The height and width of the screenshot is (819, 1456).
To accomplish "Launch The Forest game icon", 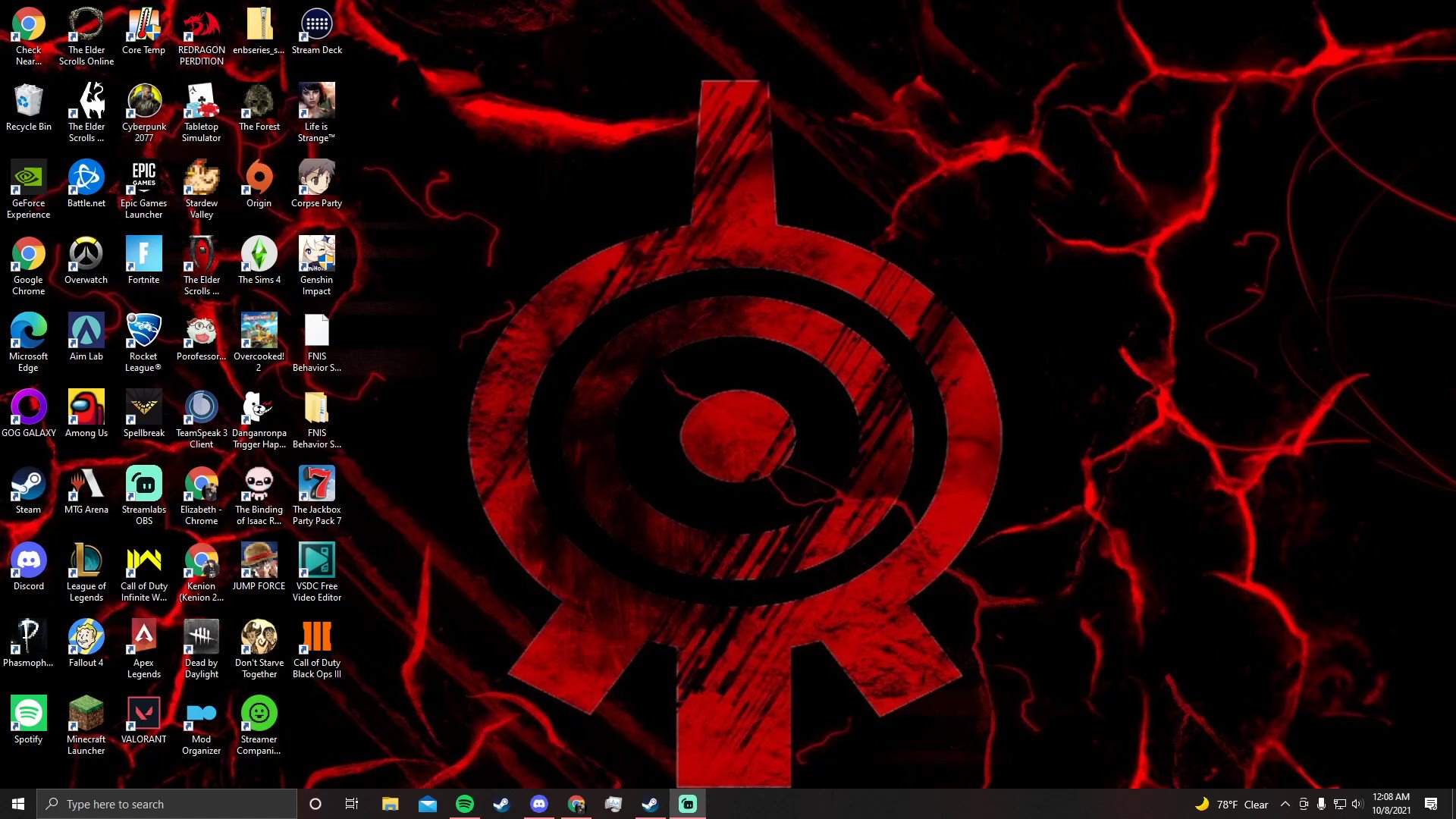I will click(259, 108).
